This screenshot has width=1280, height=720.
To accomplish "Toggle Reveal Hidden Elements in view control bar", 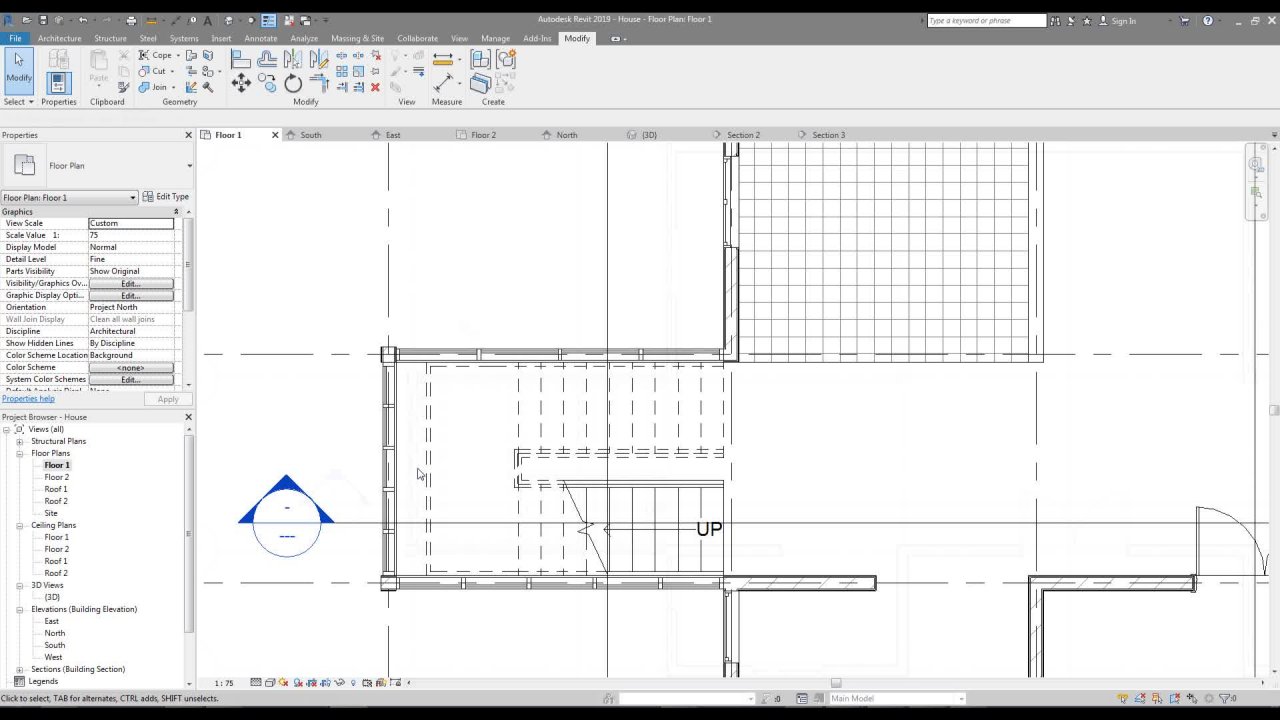I will [x=353, y=682].
